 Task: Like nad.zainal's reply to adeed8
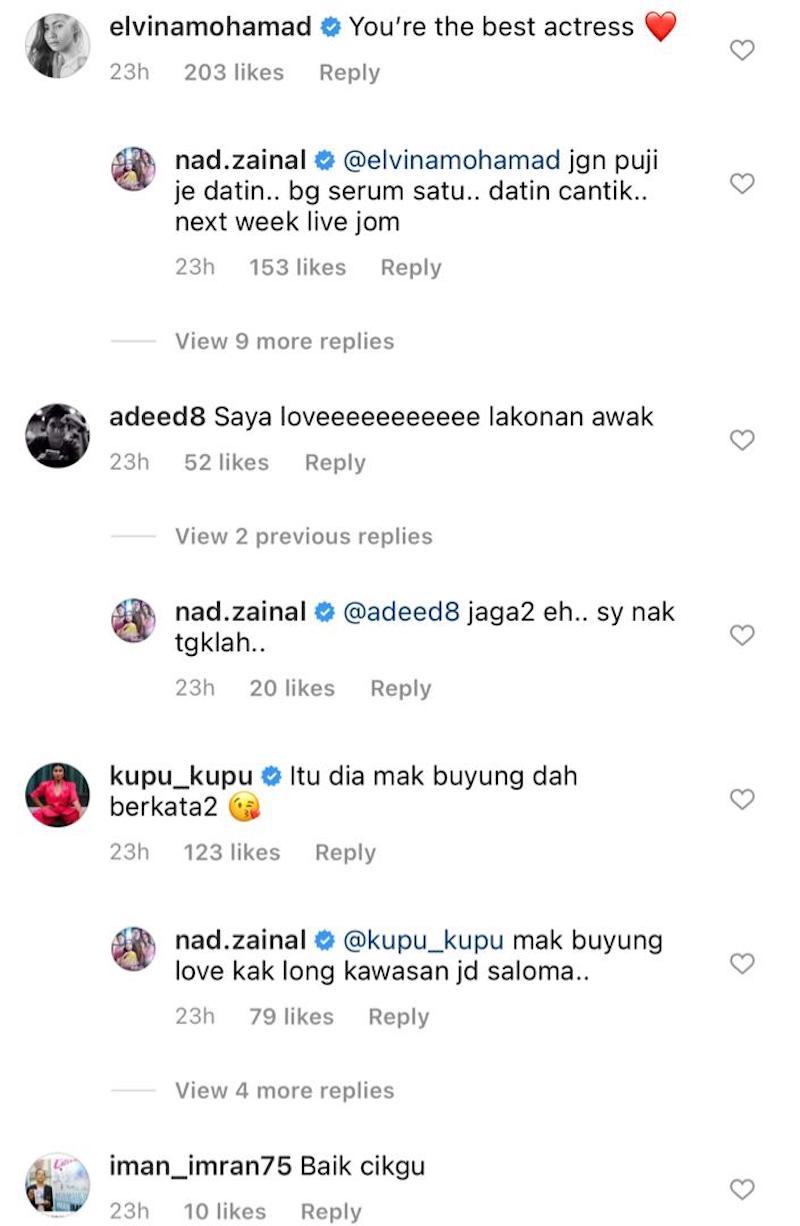[x=742, y=635]
